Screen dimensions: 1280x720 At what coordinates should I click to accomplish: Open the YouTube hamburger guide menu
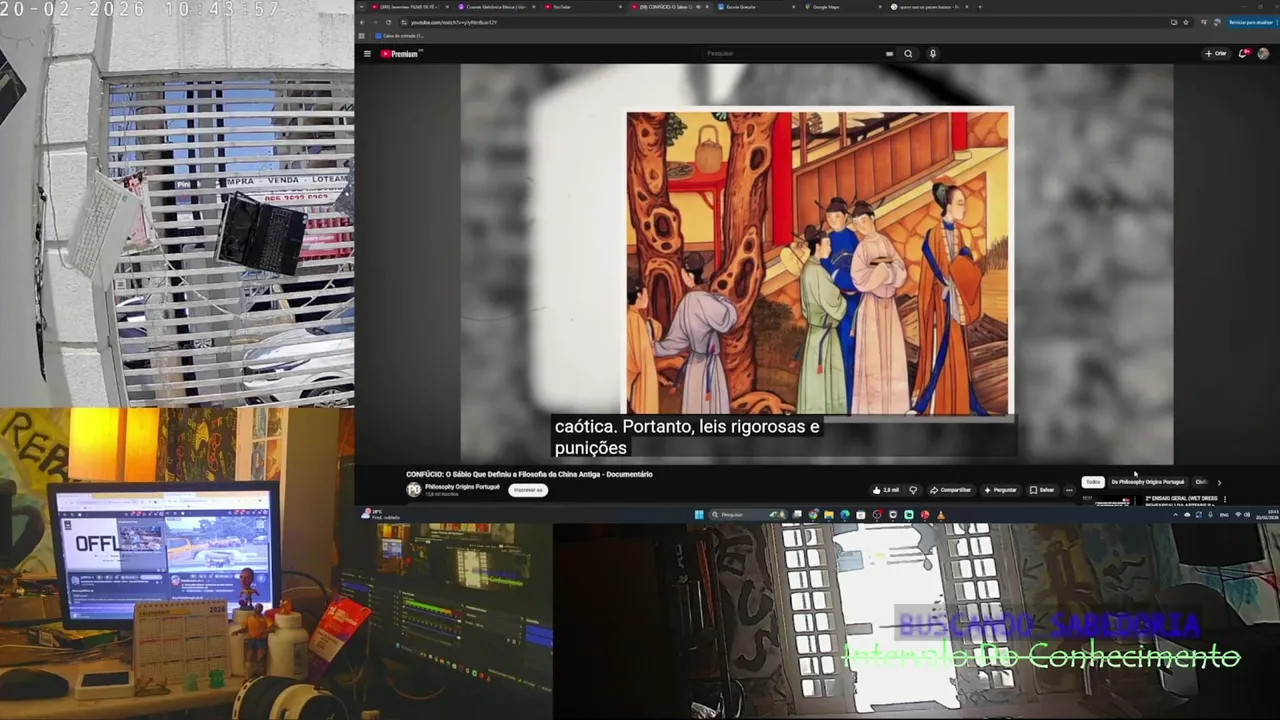[367, 54]
